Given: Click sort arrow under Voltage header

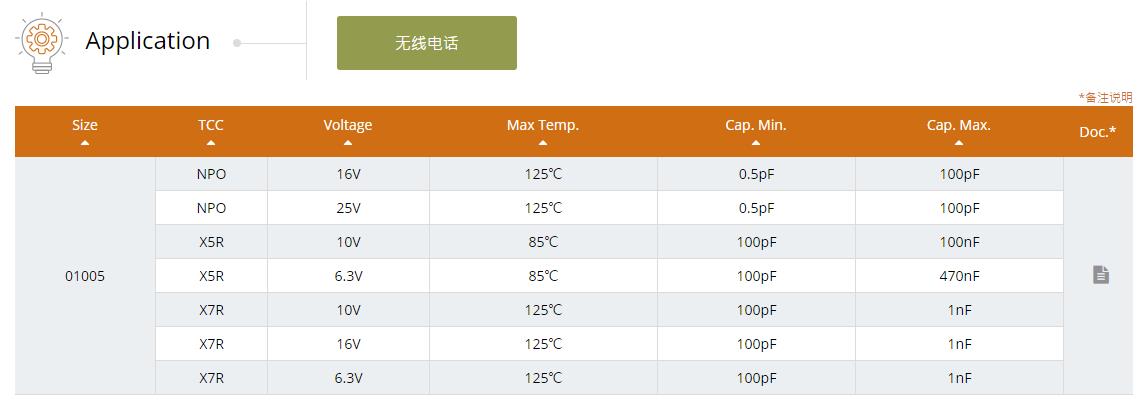Looking at the screenshot, I should 347,143.
